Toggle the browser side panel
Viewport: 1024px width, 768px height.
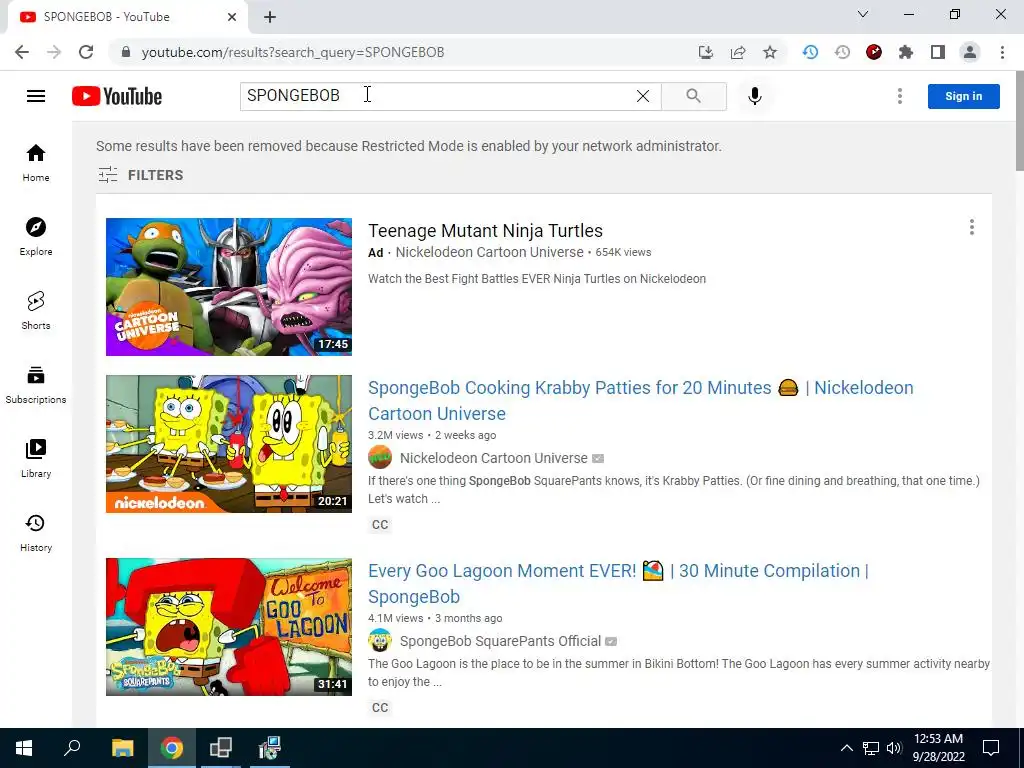tap(938, 52)
